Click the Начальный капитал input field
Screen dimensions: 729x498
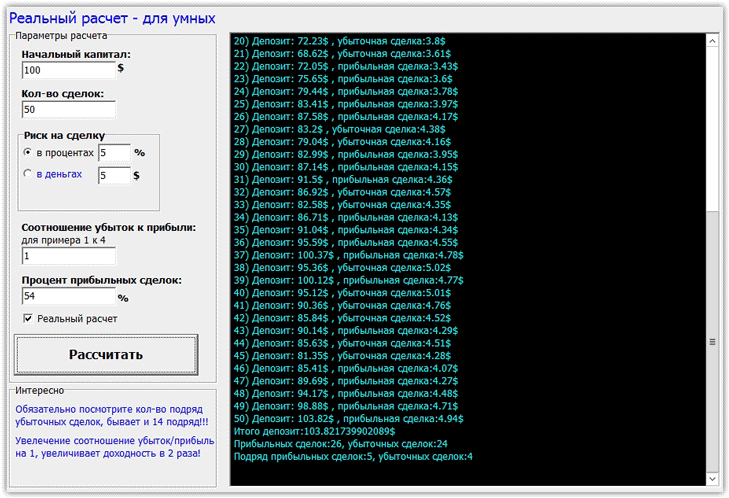click(68, 71)
